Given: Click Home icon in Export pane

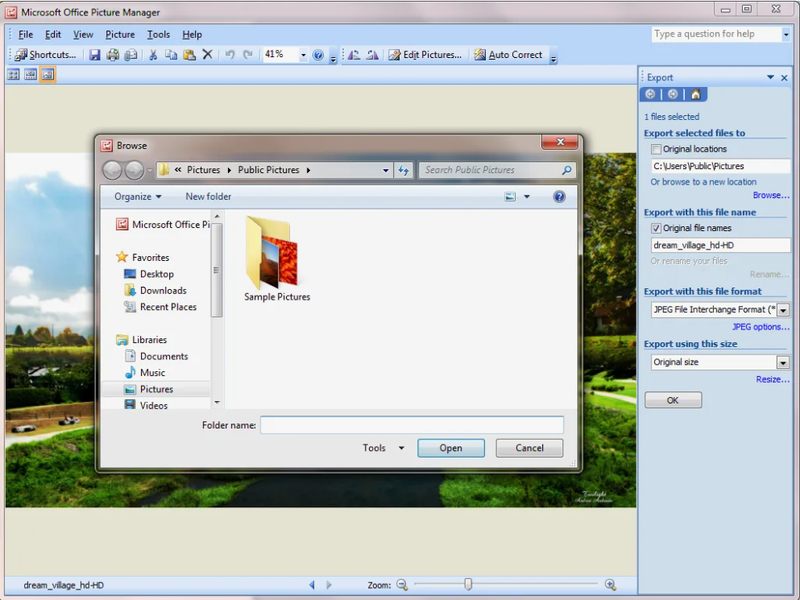Looking at the screenshot, I should (x=695, y=94).
